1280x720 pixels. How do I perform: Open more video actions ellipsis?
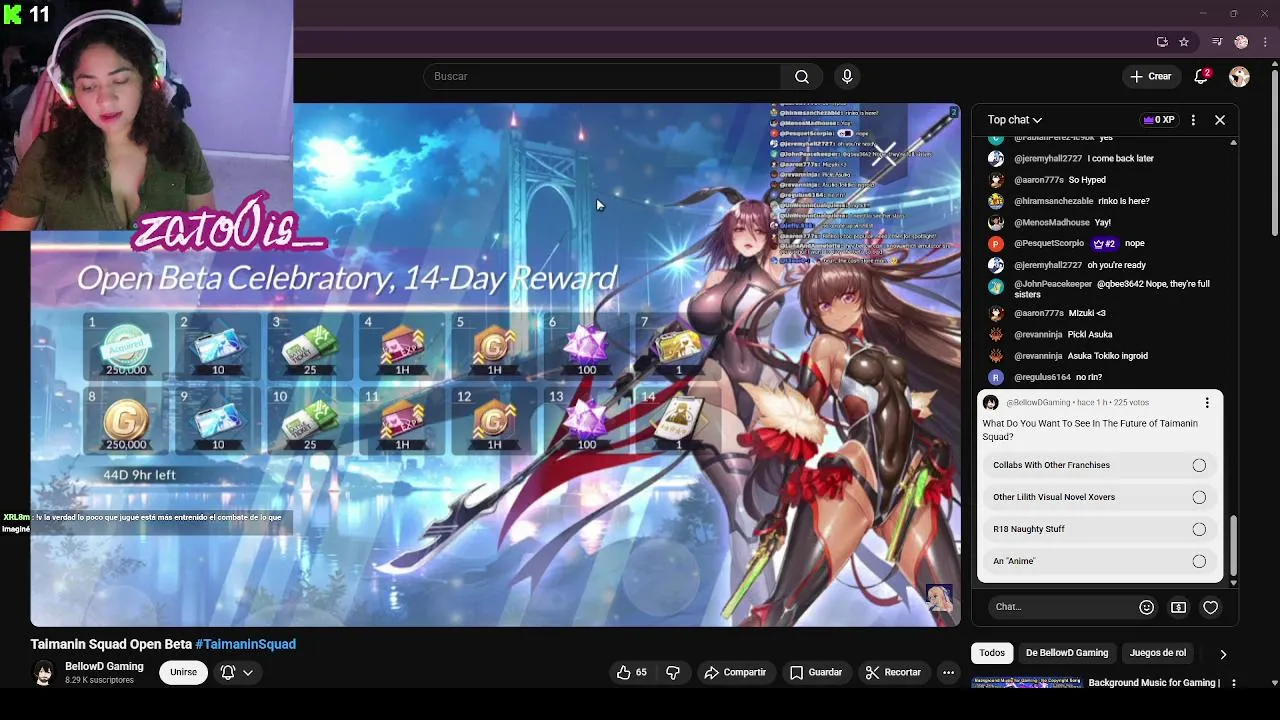948,673
